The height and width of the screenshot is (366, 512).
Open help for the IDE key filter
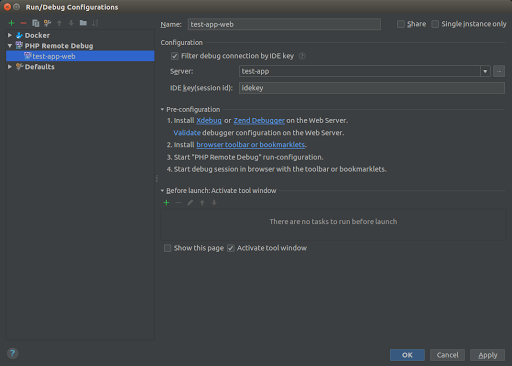(302, 56)
